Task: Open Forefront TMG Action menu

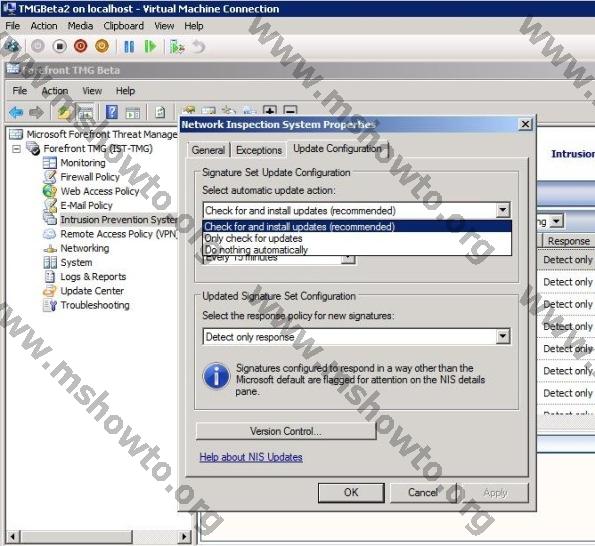Action: [x=55, y=91]
